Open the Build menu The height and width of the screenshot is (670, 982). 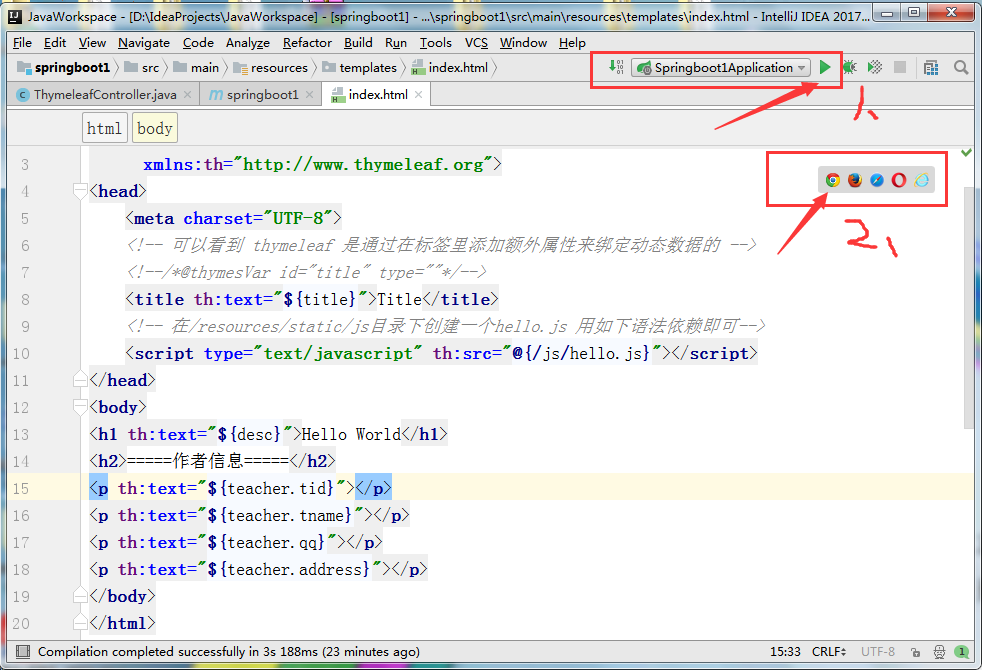click(358, 43)
